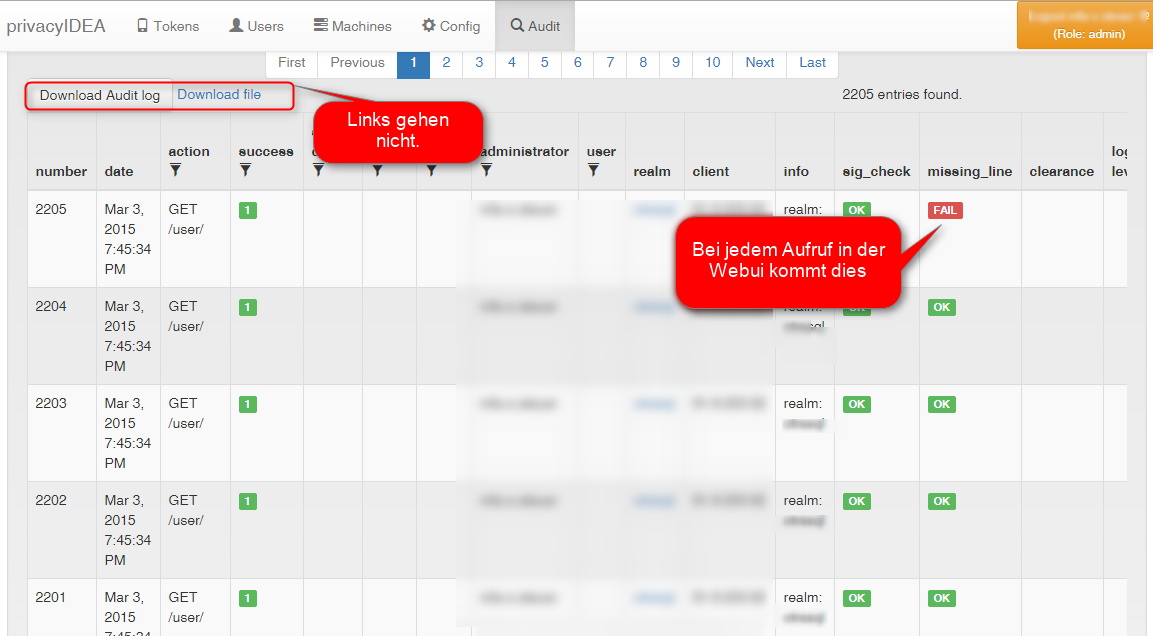Filter by administrator column

[487, 170]
